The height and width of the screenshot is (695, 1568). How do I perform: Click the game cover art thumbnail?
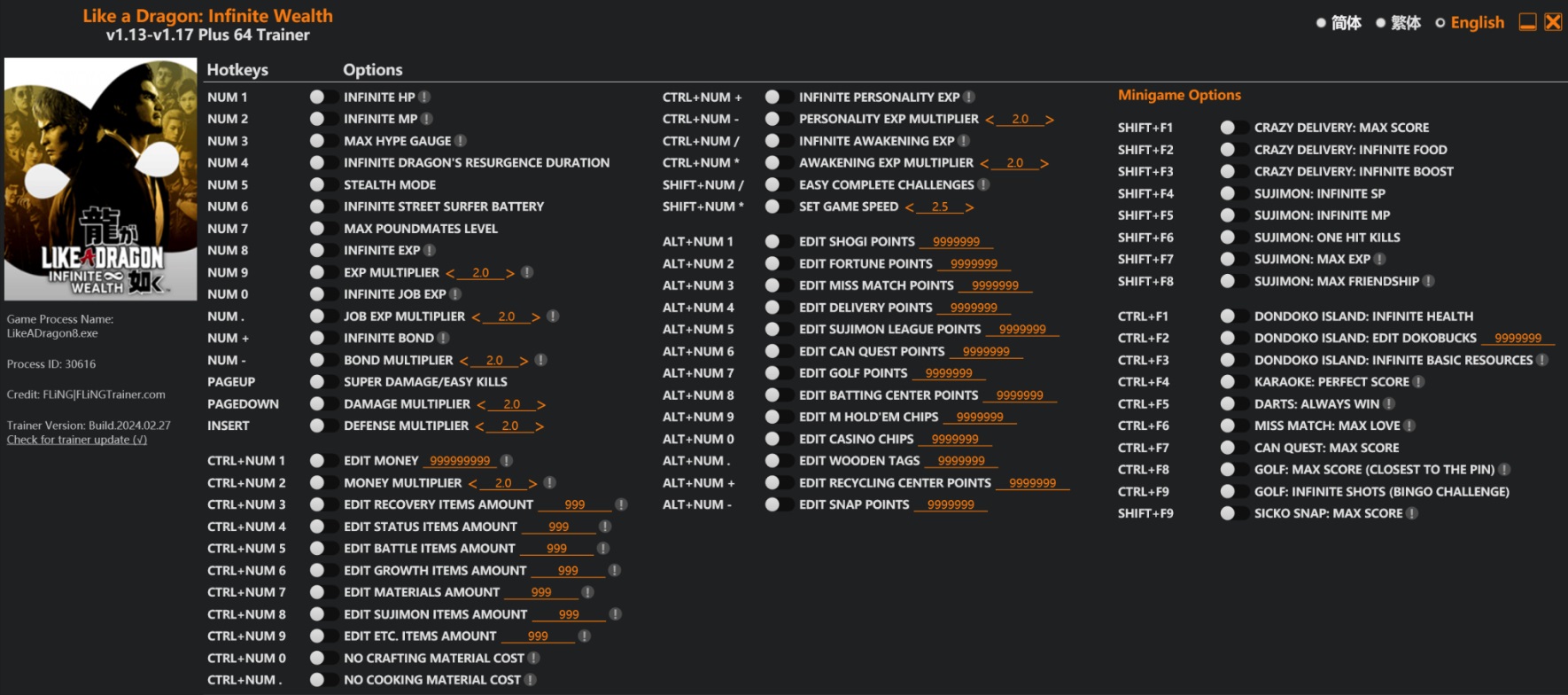pos(101,179)
